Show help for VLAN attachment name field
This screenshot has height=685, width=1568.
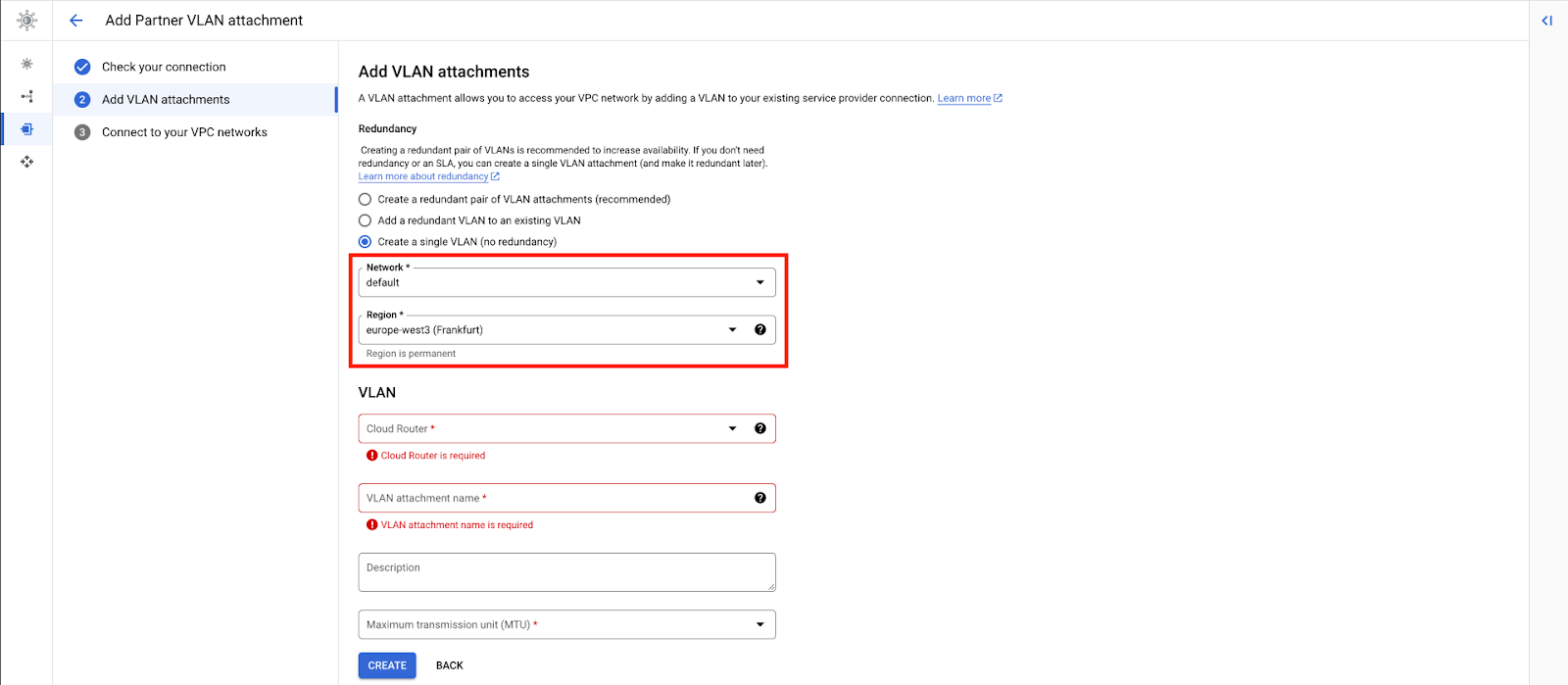[x=759, y=498]
